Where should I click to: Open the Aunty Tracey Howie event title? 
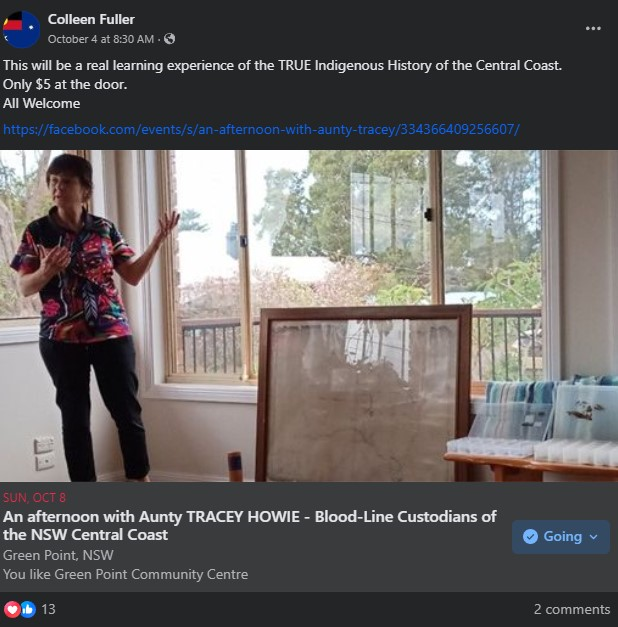[250, 525]
